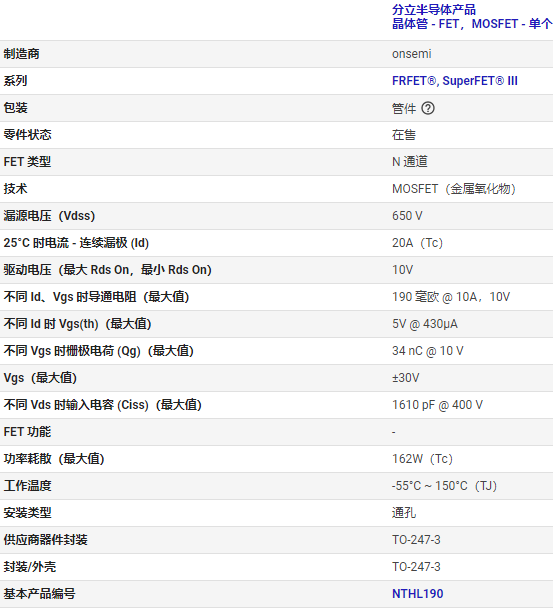Click the 5V @ 430µA threshold value
553x610 pixels.
click(425, 324)
